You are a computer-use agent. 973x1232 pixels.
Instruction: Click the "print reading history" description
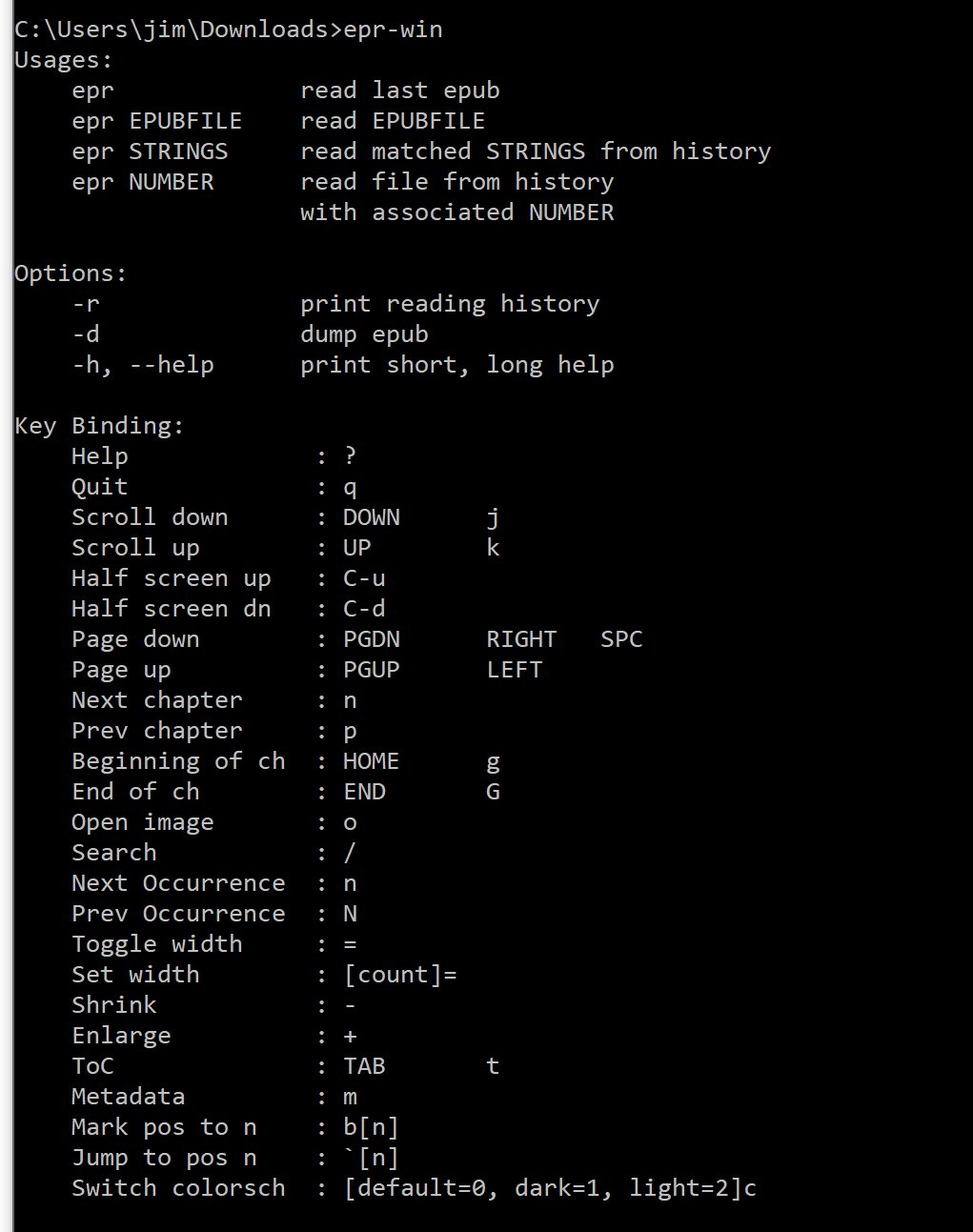tap(449, 304)
